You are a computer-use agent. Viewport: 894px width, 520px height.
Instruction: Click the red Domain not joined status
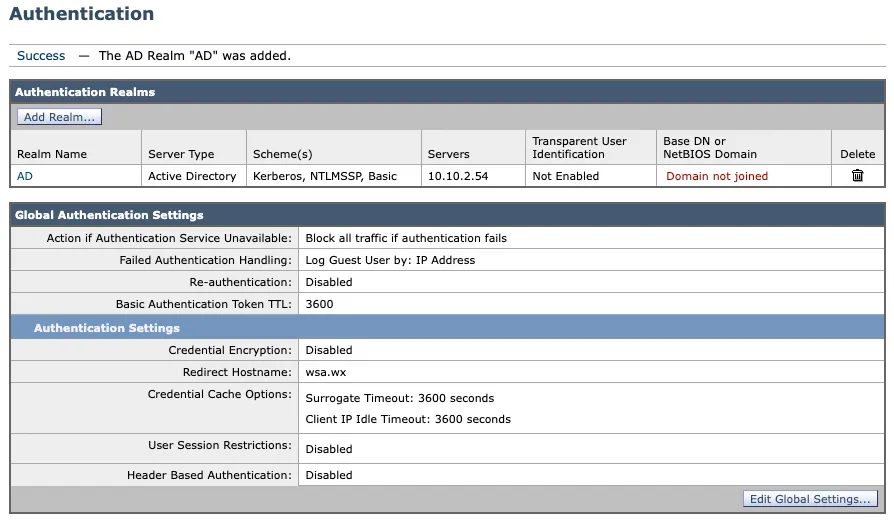[717, 176]
